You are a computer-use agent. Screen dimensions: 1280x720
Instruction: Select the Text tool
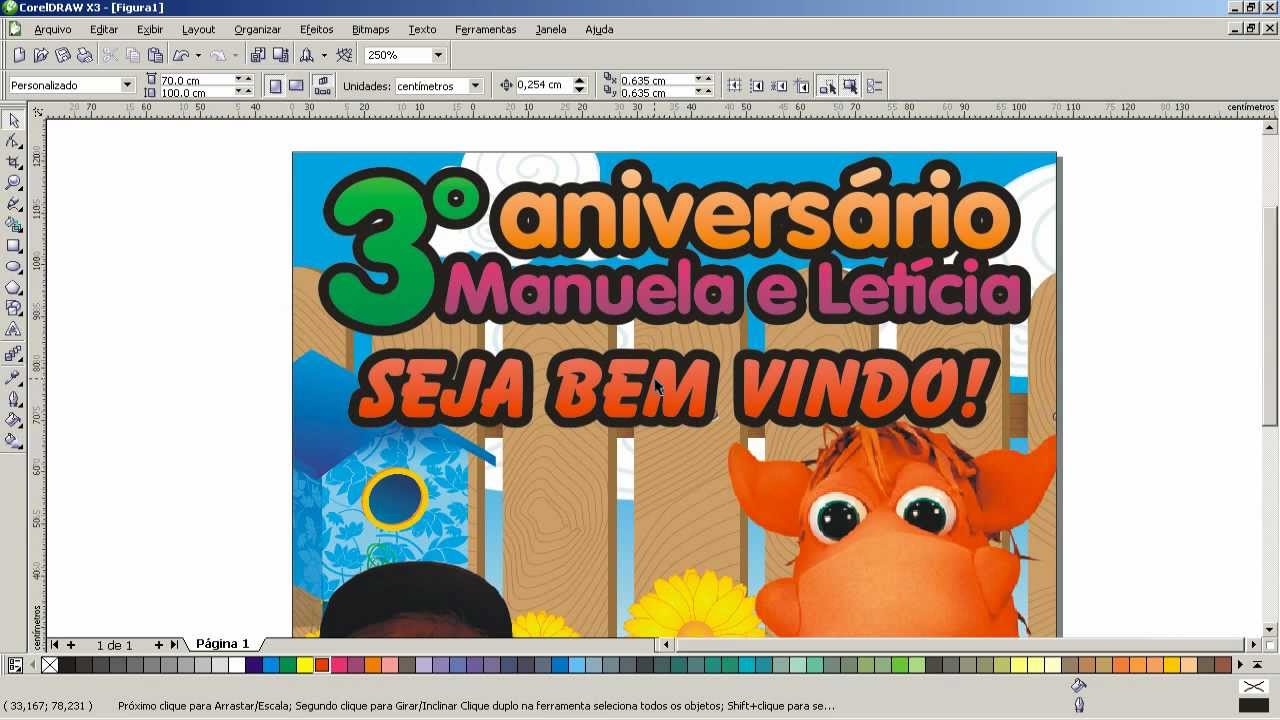[13, 330]
